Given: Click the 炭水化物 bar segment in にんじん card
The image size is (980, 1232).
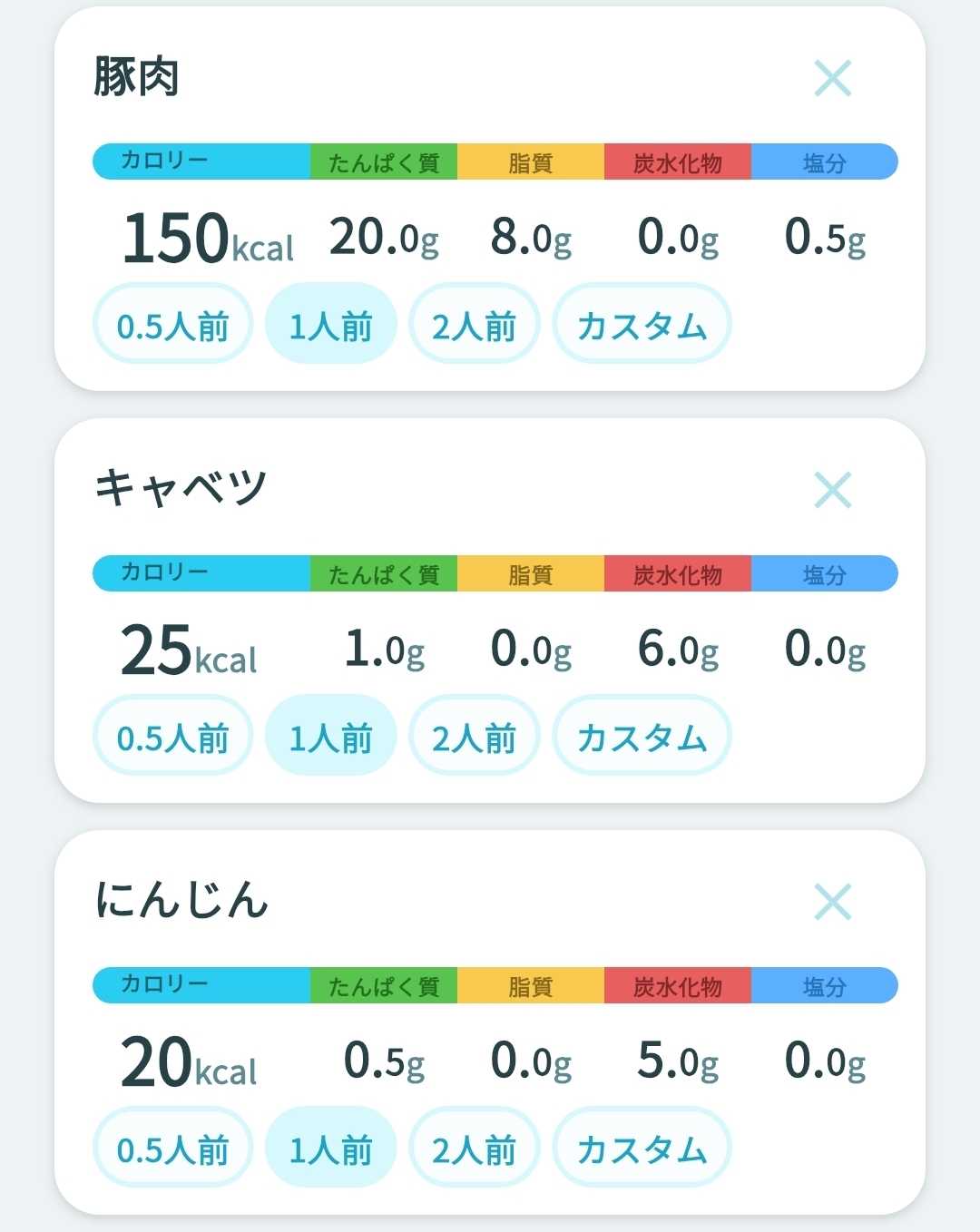Looking at the screenshot, I should coord(678,985).
